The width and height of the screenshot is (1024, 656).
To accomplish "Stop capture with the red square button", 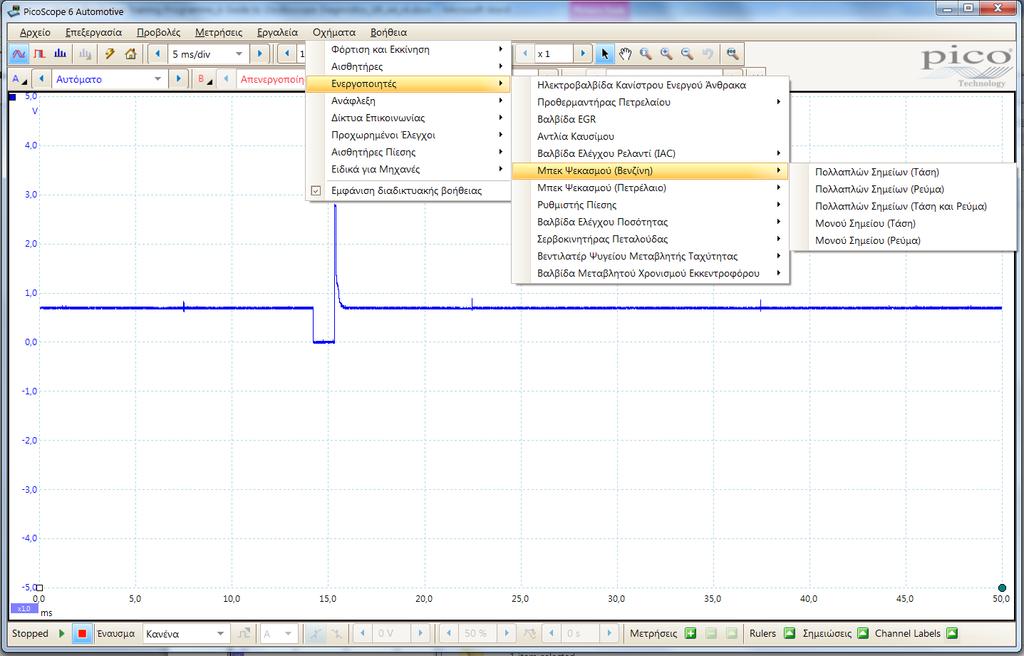I will tap(82, 633).
